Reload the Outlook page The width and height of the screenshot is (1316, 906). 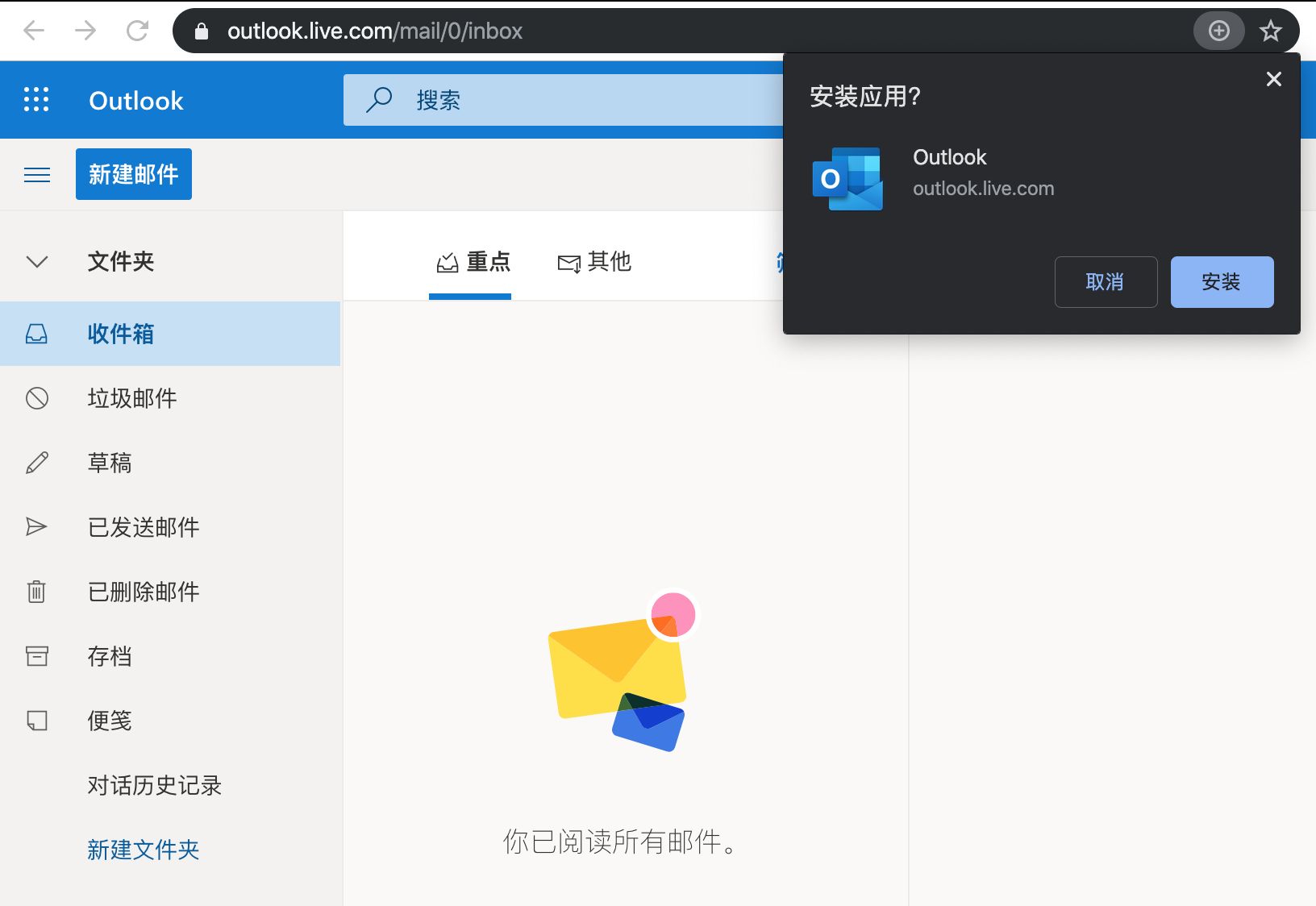point(138,31)
